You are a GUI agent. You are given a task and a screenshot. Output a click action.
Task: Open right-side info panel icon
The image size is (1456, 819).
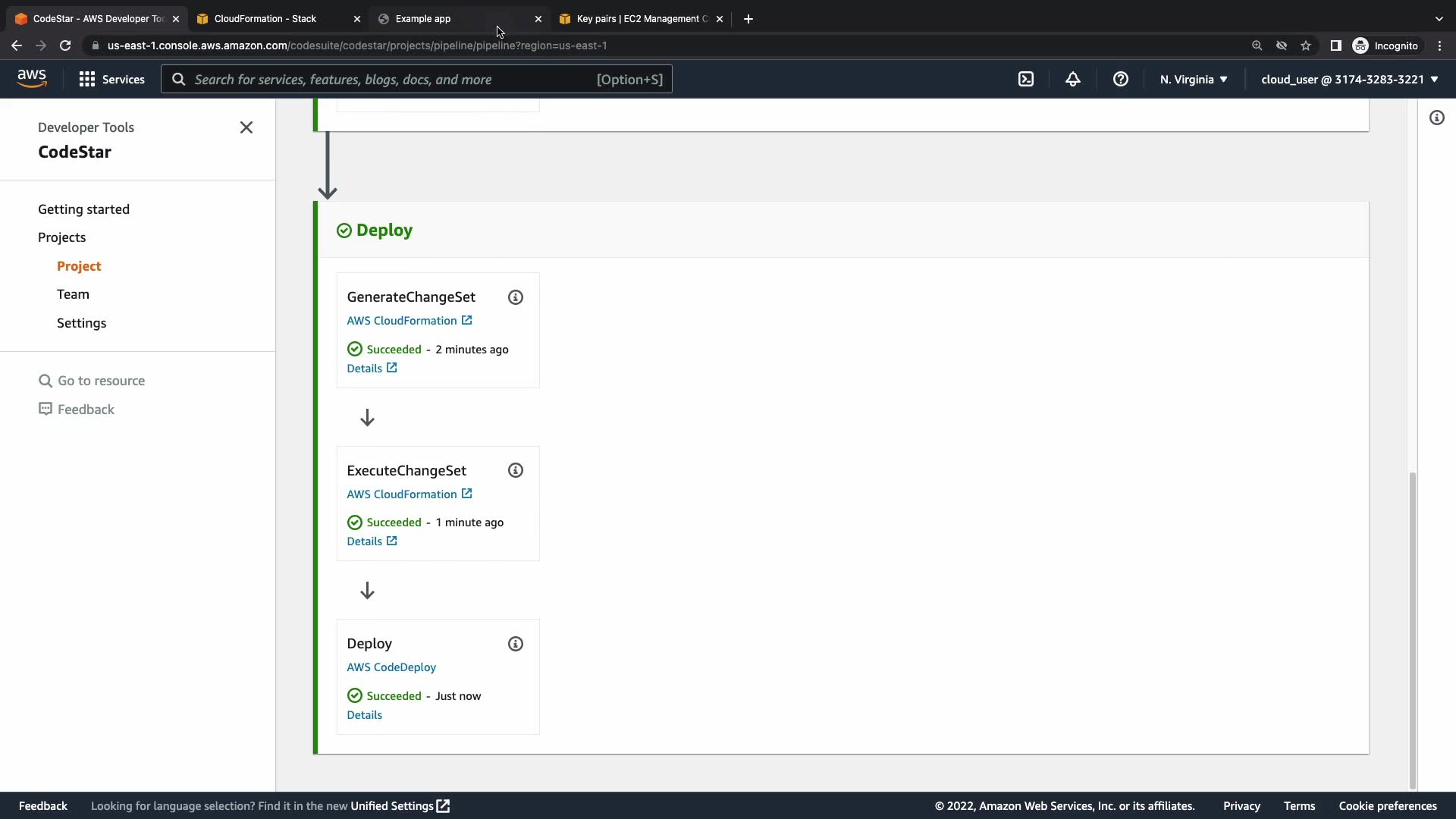1436,118
